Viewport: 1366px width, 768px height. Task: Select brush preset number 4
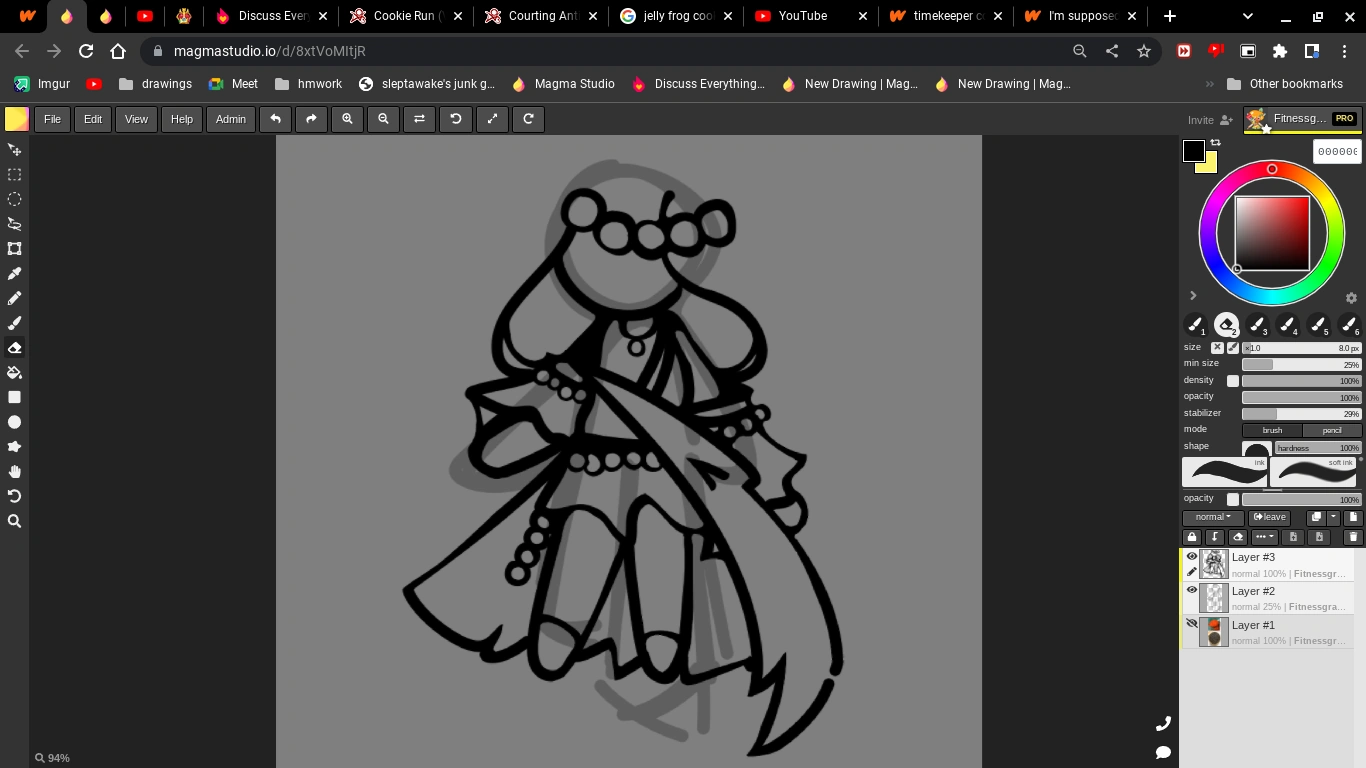pos(1288,325)
